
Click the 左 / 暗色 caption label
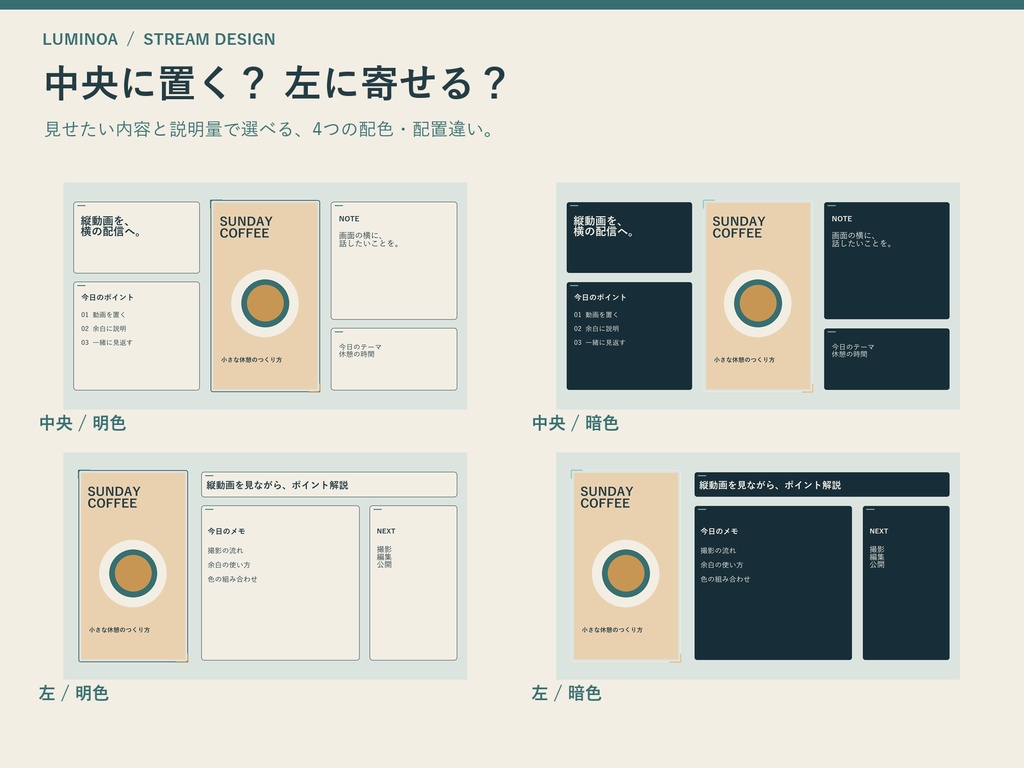pyautogui.click(x=566, y=693)
